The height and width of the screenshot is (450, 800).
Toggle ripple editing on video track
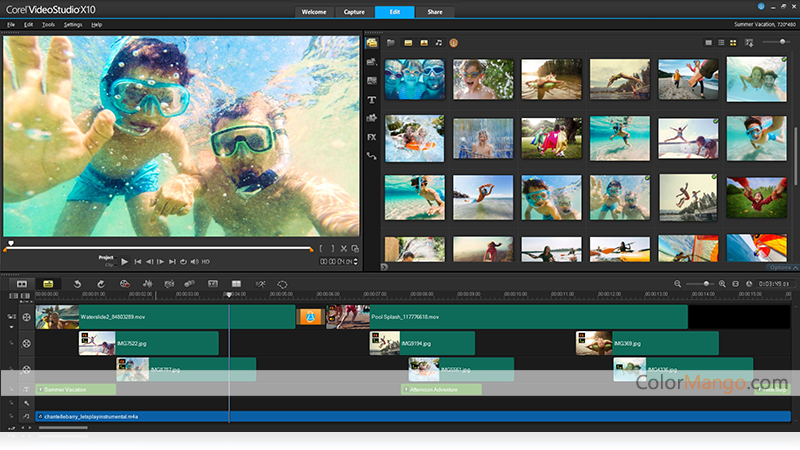[x=11, y=317]
